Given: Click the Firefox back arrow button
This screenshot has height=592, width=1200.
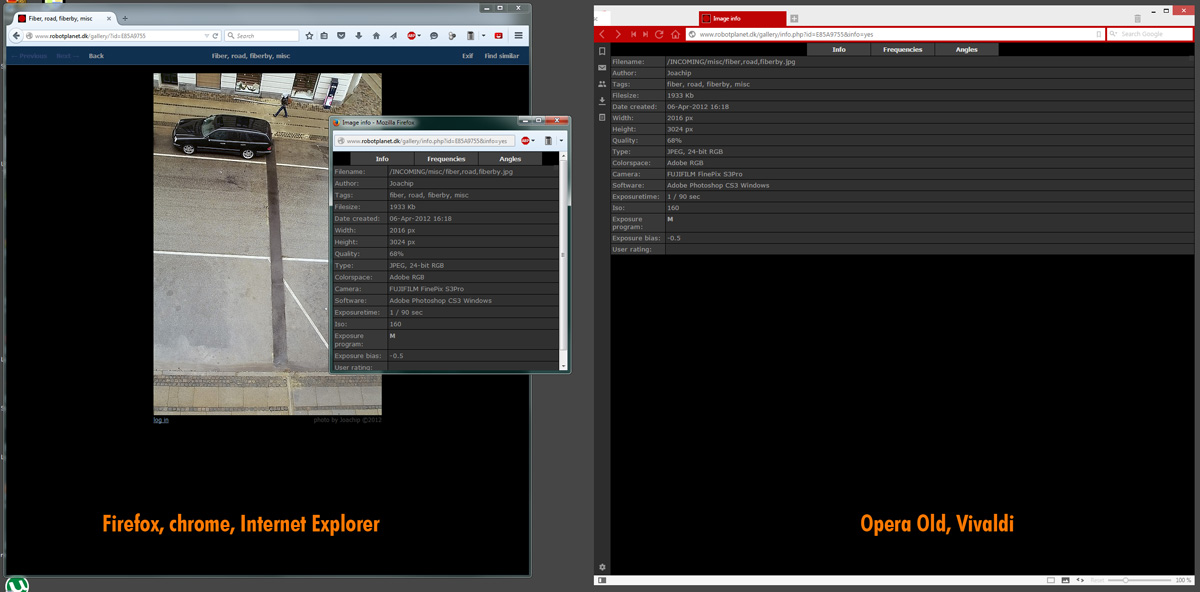Looking at the screenshot, I should tap(16, 36).
